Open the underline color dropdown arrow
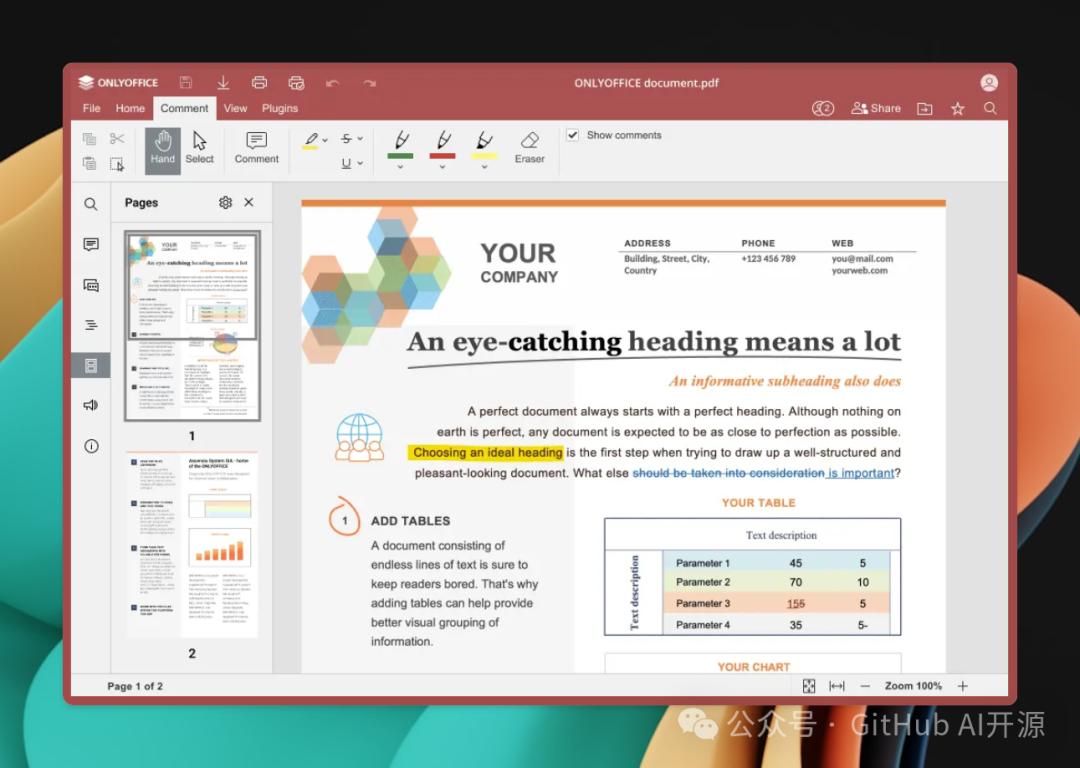Image resolution: width=1080 pixels, height=768 pixels. pyautogui.click(x=360, y=163)
